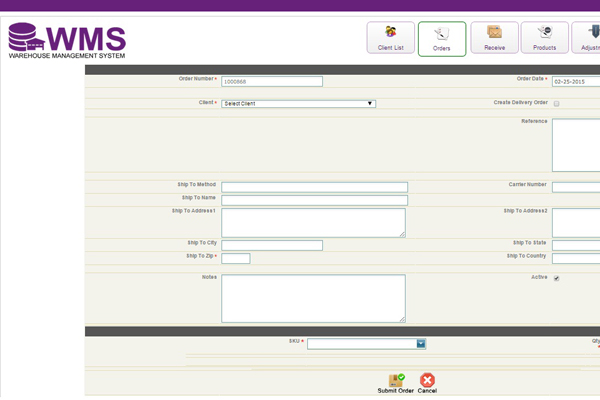Screen dimensions: 600x400
Task: Click the Submit Order label
Action: (396, 391)
